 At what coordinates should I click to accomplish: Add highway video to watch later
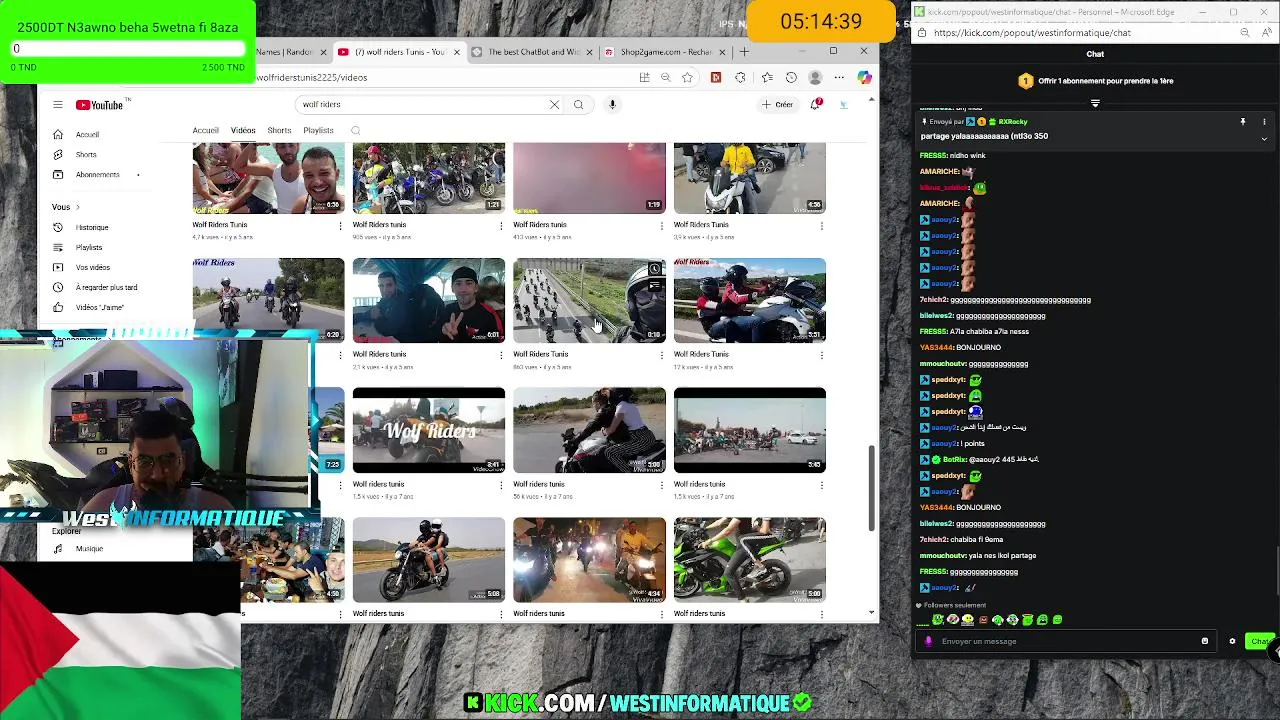(x=655, y=269)
